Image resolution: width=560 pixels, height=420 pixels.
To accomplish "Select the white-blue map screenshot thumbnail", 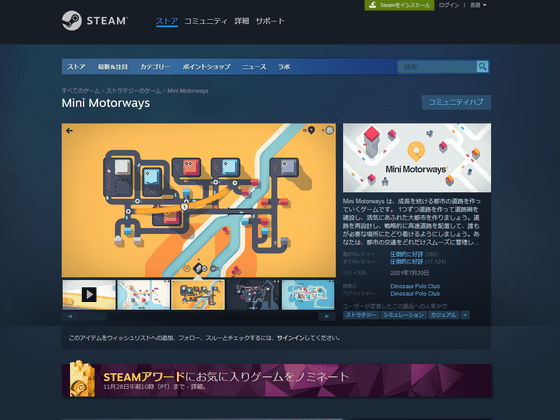I will coord(144,295).
